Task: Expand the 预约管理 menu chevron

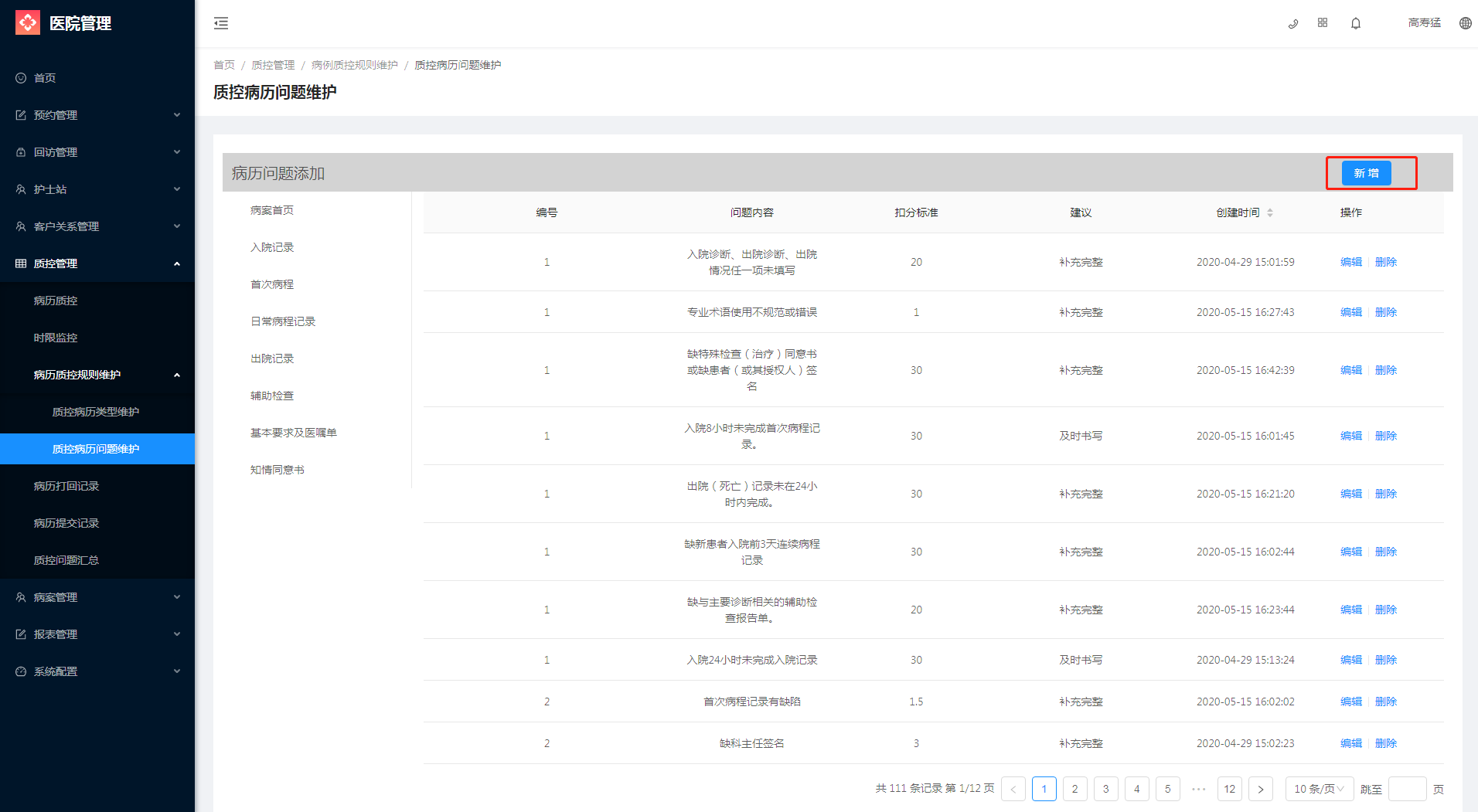Action: tap(177, 115)
